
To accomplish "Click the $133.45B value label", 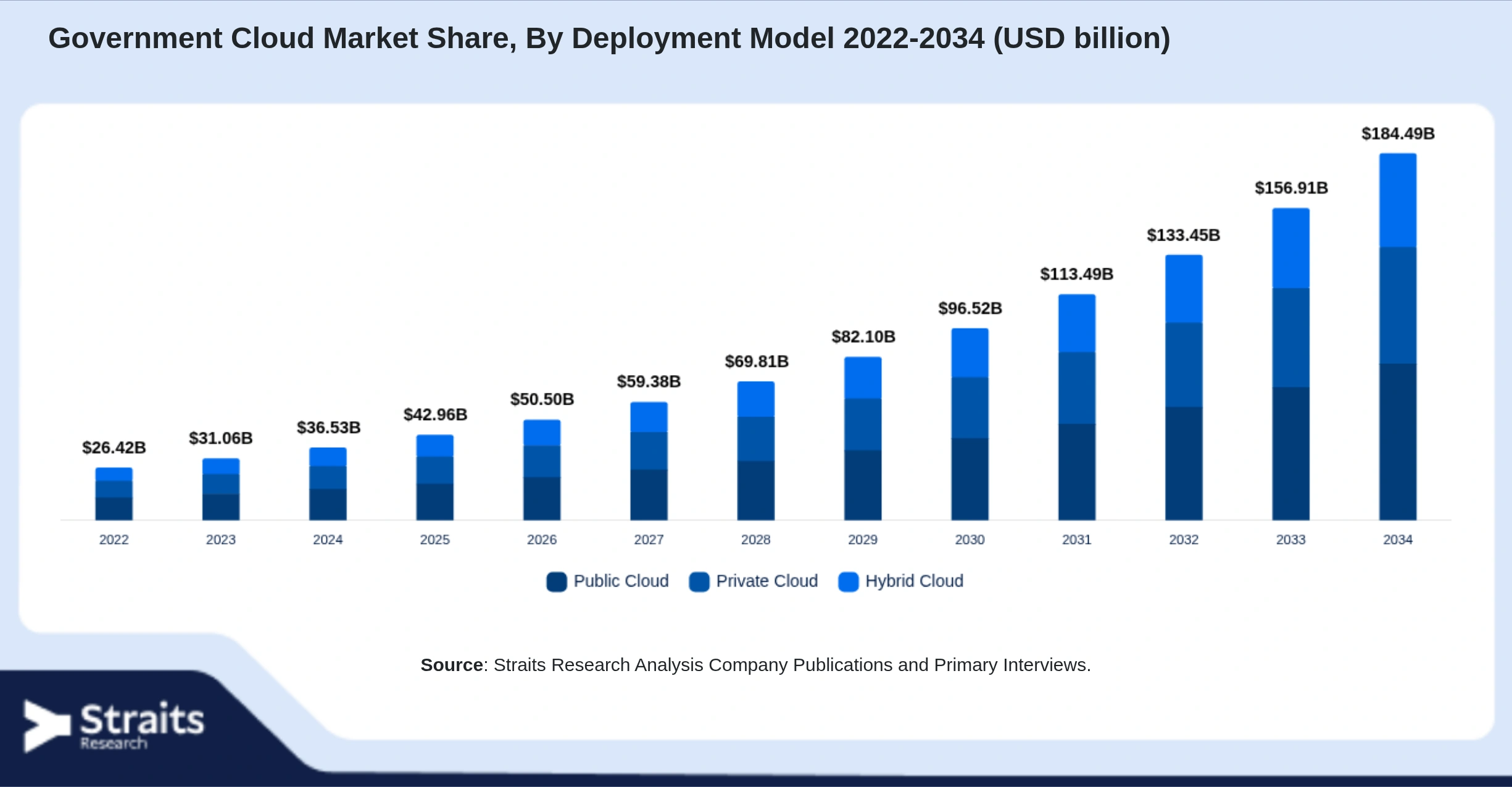I will pos(1184,236).
